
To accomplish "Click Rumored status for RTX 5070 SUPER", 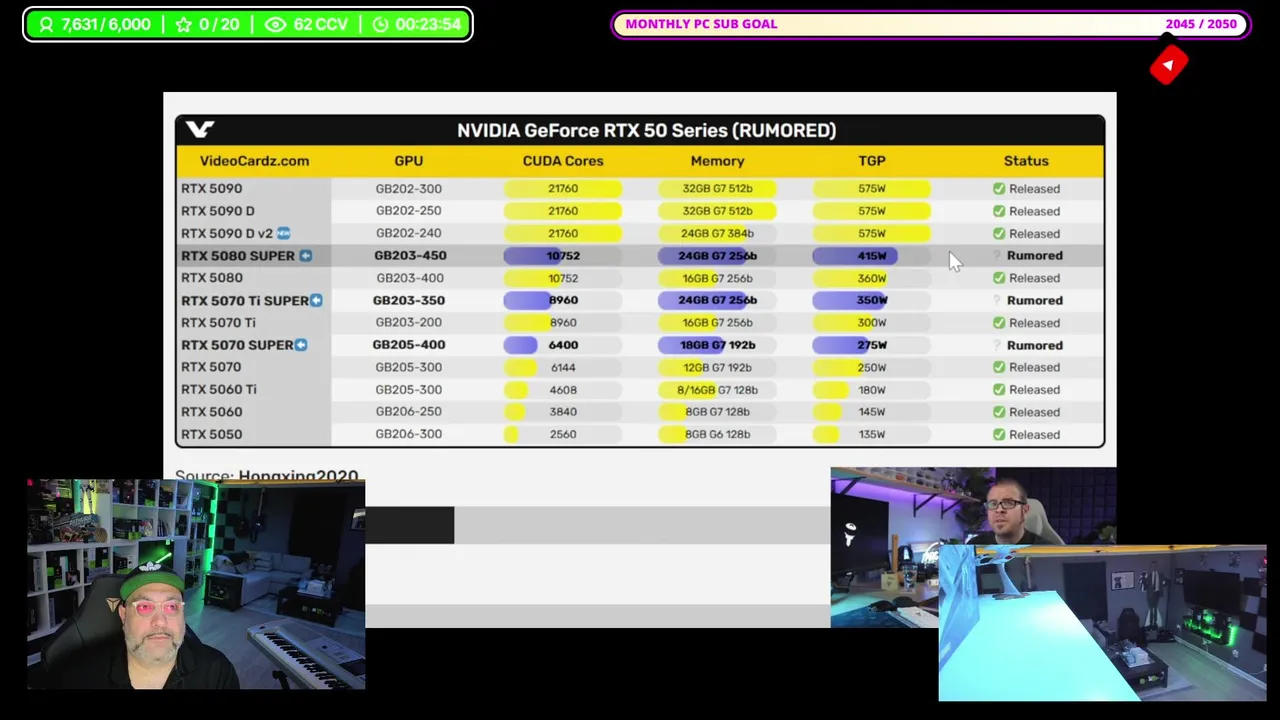I will coord(1035,345).
